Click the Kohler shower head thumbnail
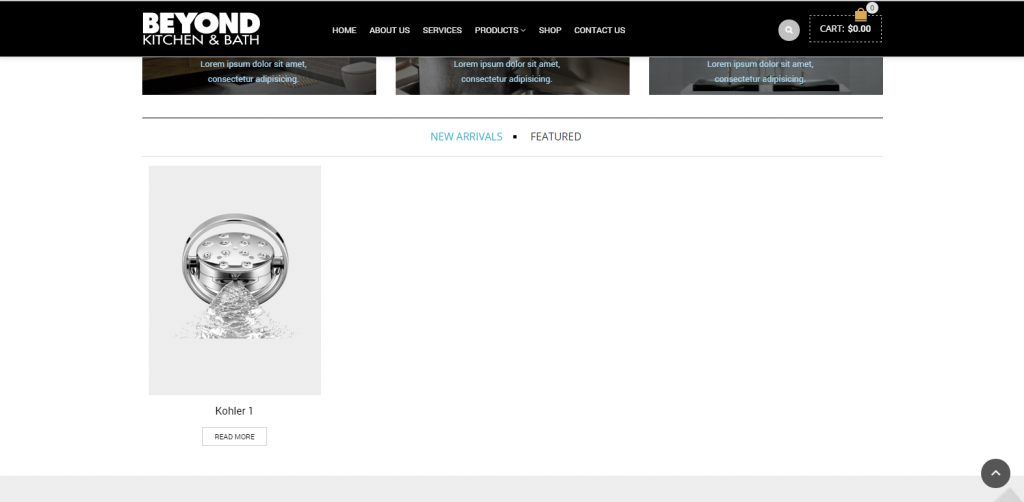This screenshot has width=1024, height=502. point(234,280)
